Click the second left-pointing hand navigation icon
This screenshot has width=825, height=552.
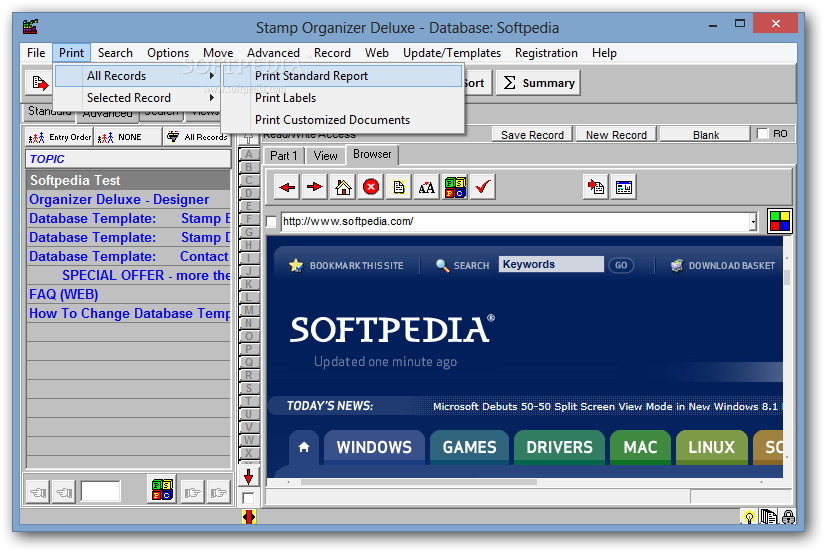pyautogui.click(x=64, y=492)
